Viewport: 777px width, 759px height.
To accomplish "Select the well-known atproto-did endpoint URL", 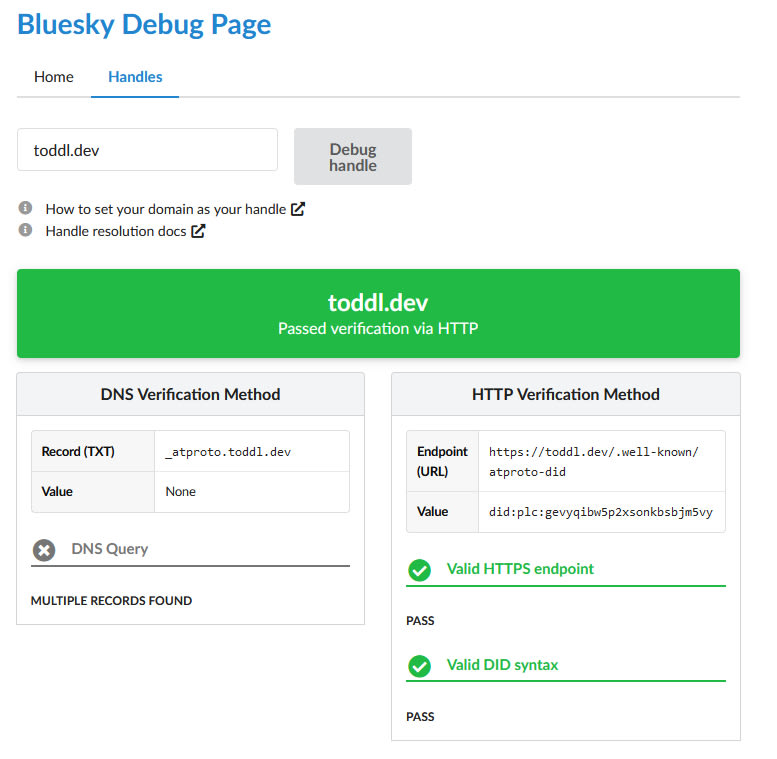I will (x=593, y=462).
